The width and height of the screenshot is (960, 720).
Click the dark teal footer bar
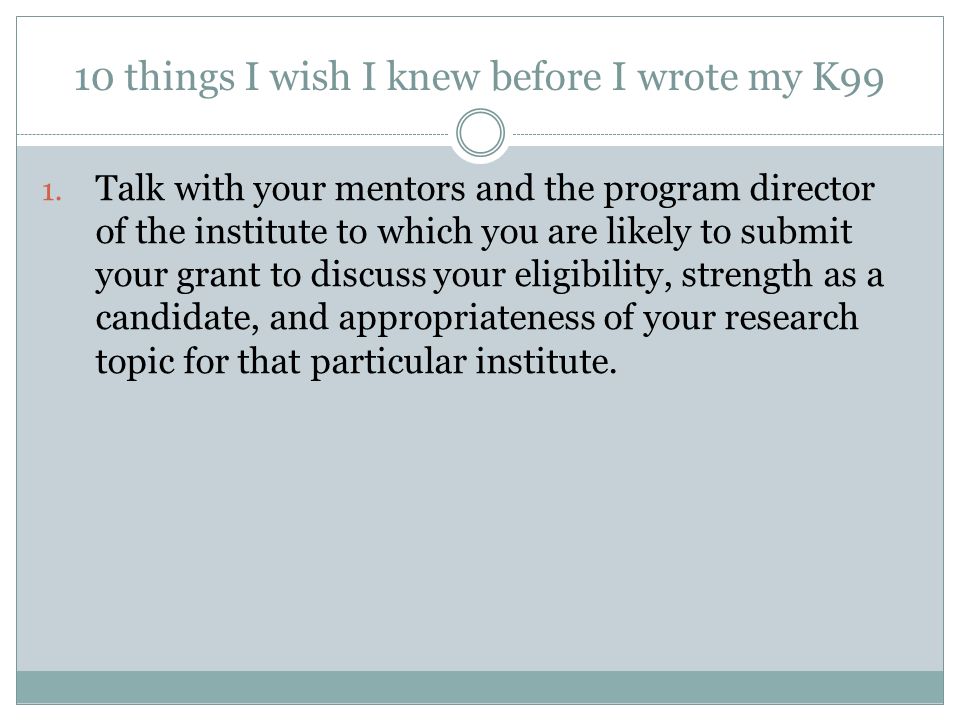pyautogui.click(x=480, y=687)
